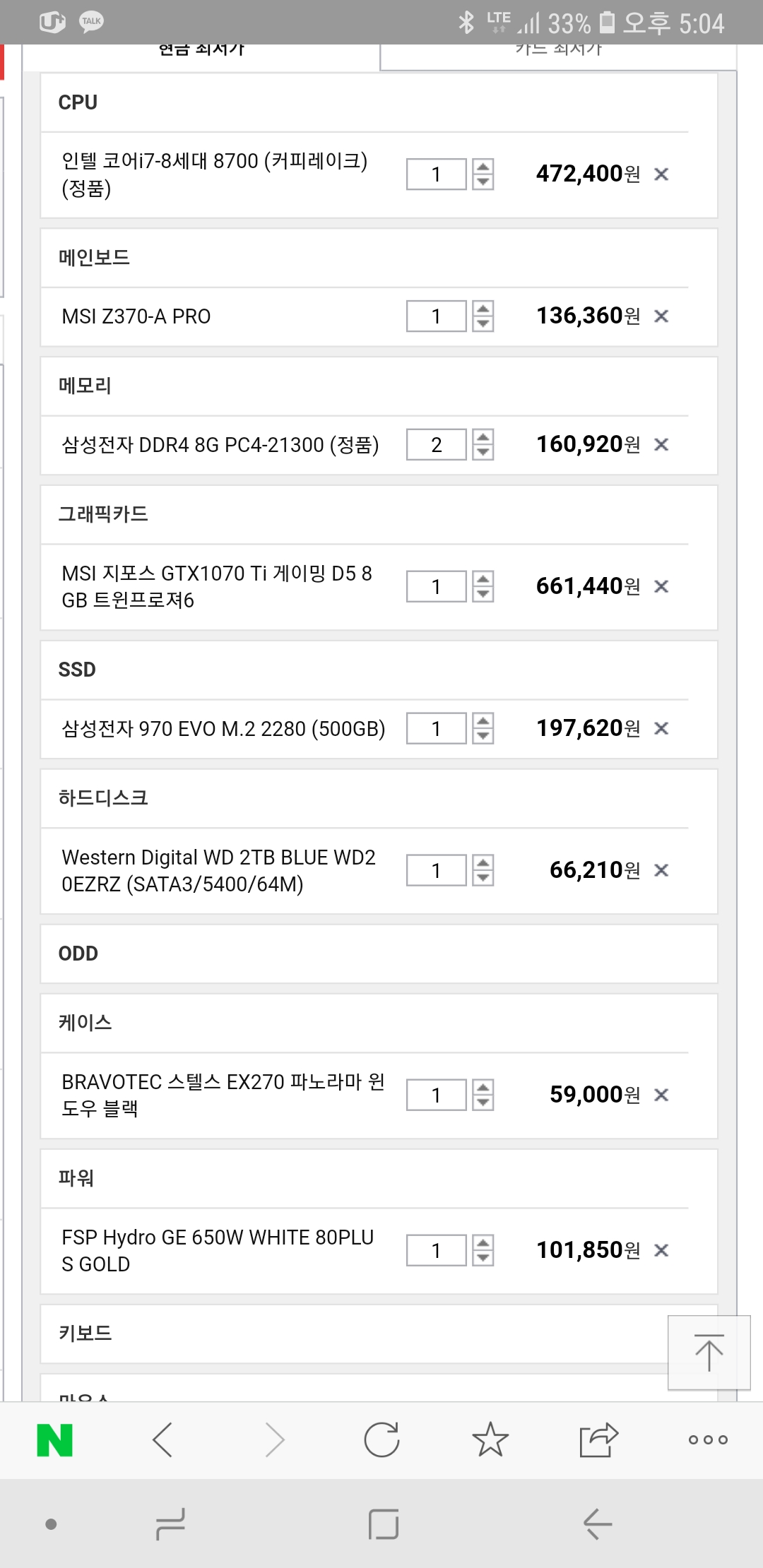Reload the page using the refresh icon

tap(381, 1440)
